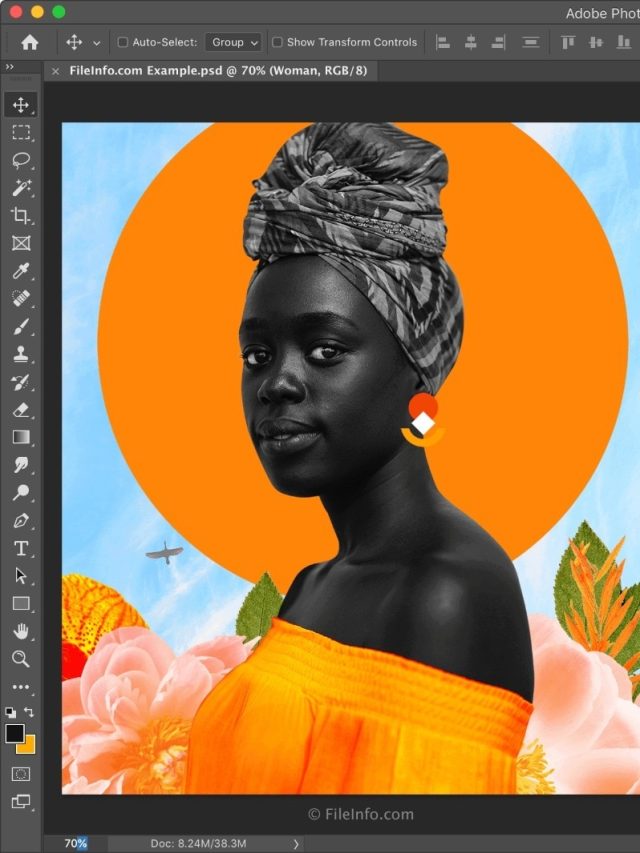The height and width of the screenshot is (853, 640).
Task: Expand the Move tool preset picker arrow
Action: (x=96, y=43)
